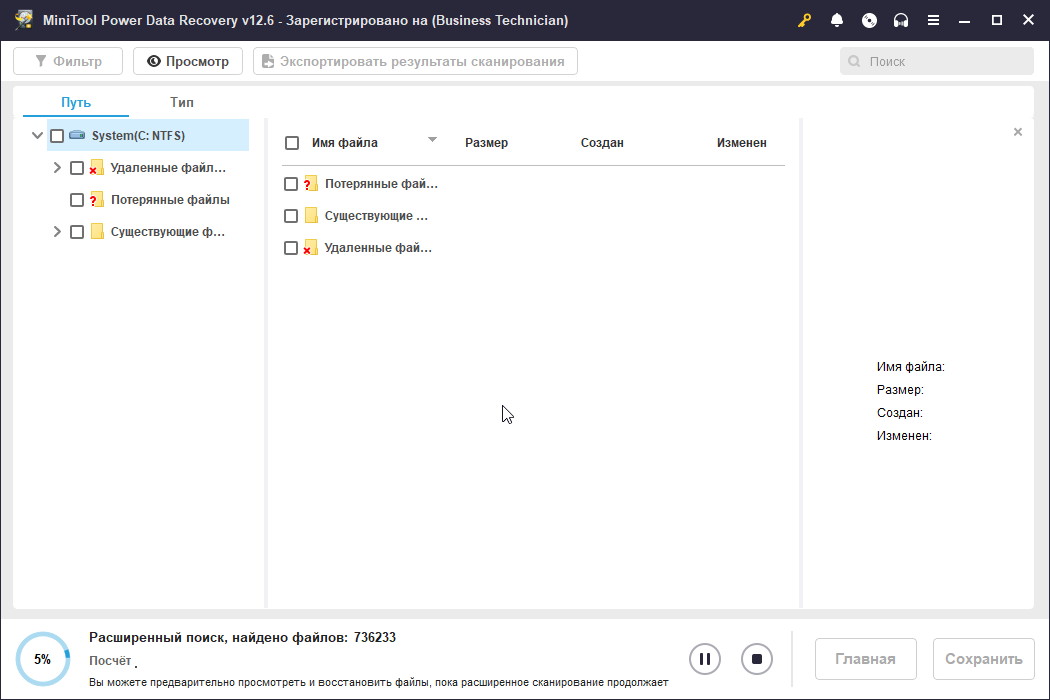Viewport: 1050px width, 700px height.
Task: Click the 5% circular progress indicator
Action: coord(42,659)
